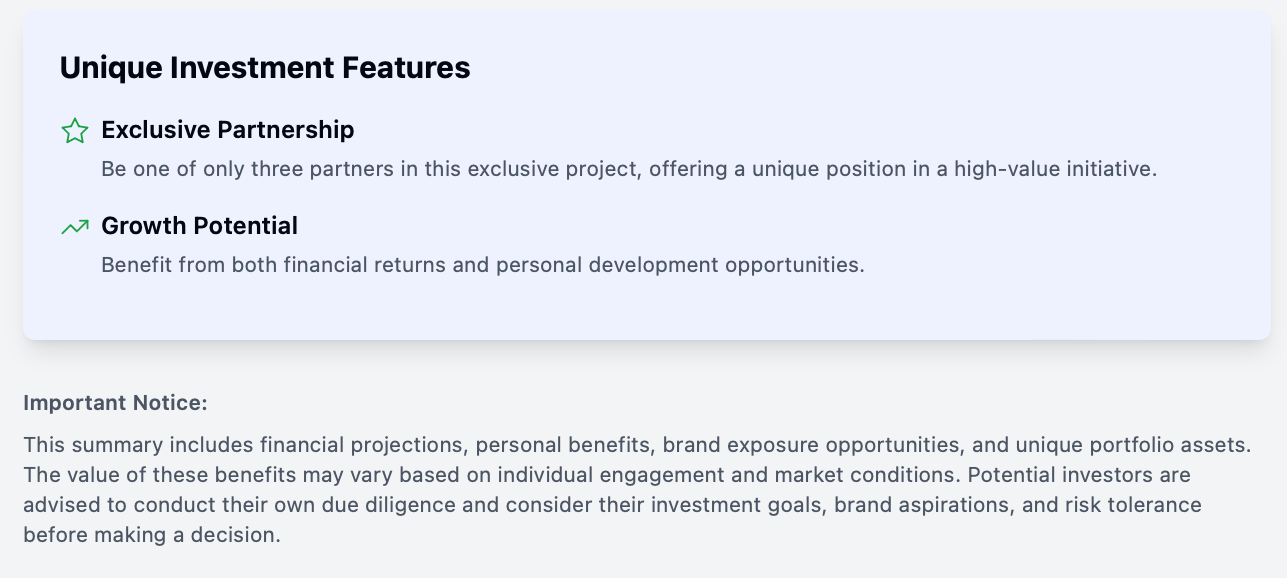Click the 'before making a decision' line
The image size is (1287, 578).
point(152,535)
